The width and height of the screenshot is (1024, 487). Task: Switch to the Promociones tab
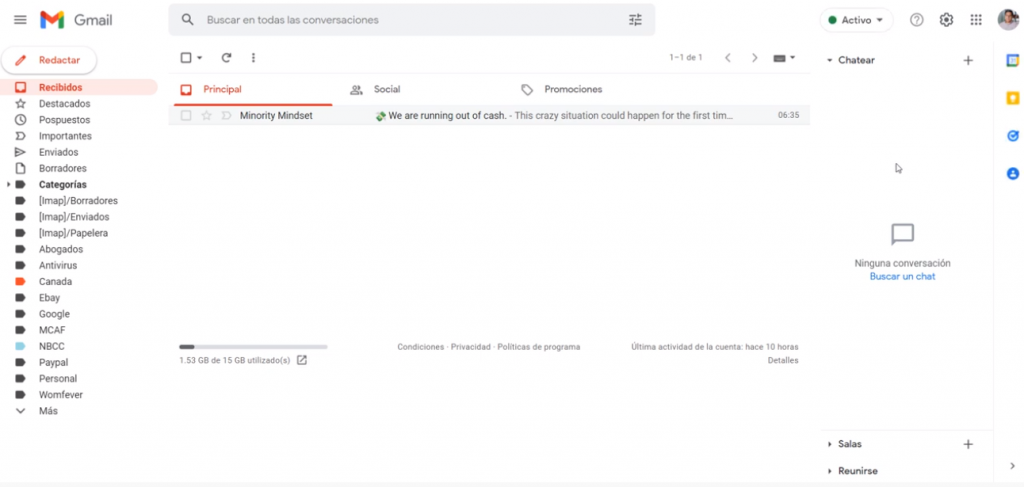(x=572, y=90)
